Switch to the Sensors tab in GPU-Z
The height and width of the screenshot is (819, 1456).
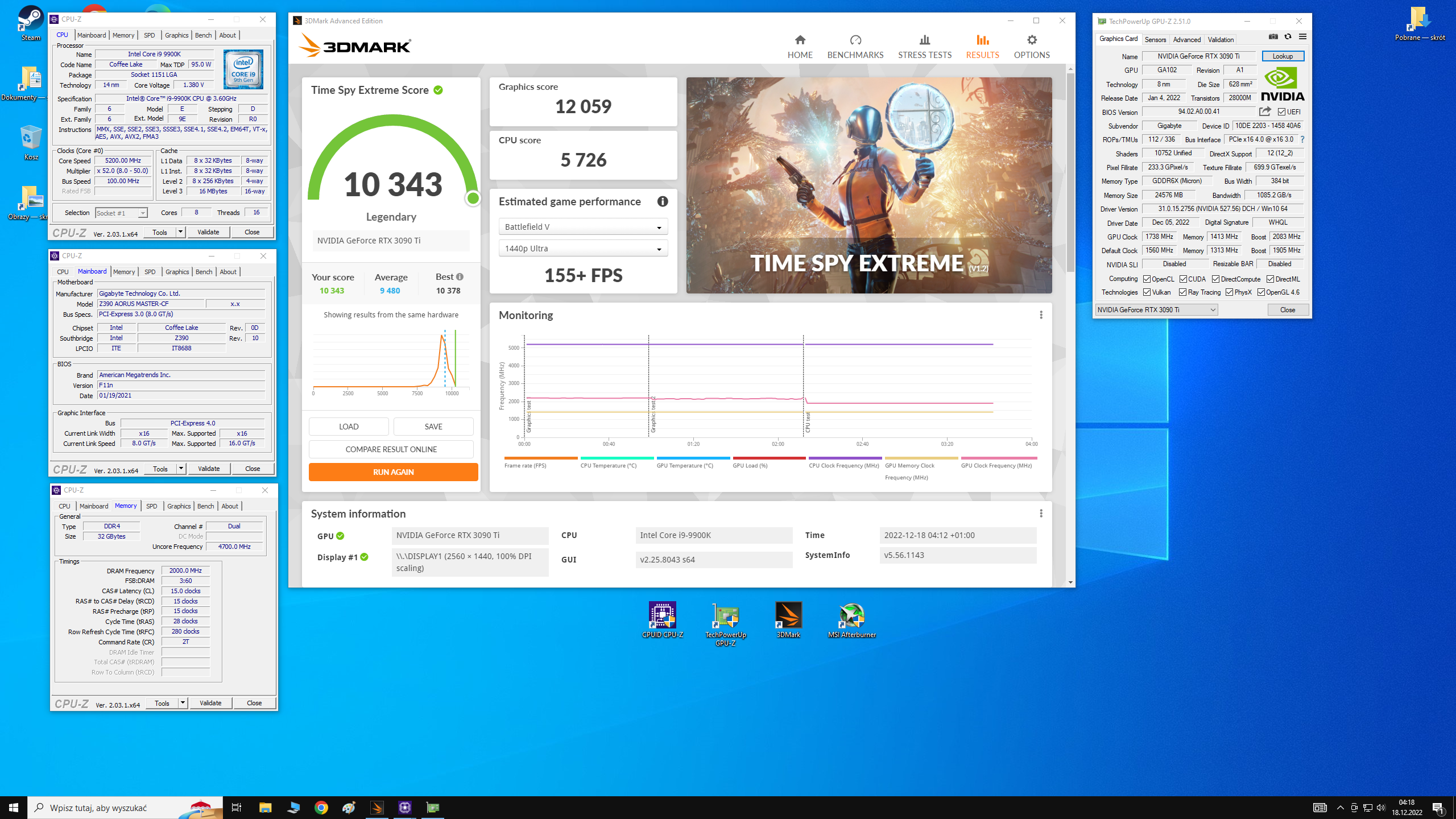(1155, 39)
